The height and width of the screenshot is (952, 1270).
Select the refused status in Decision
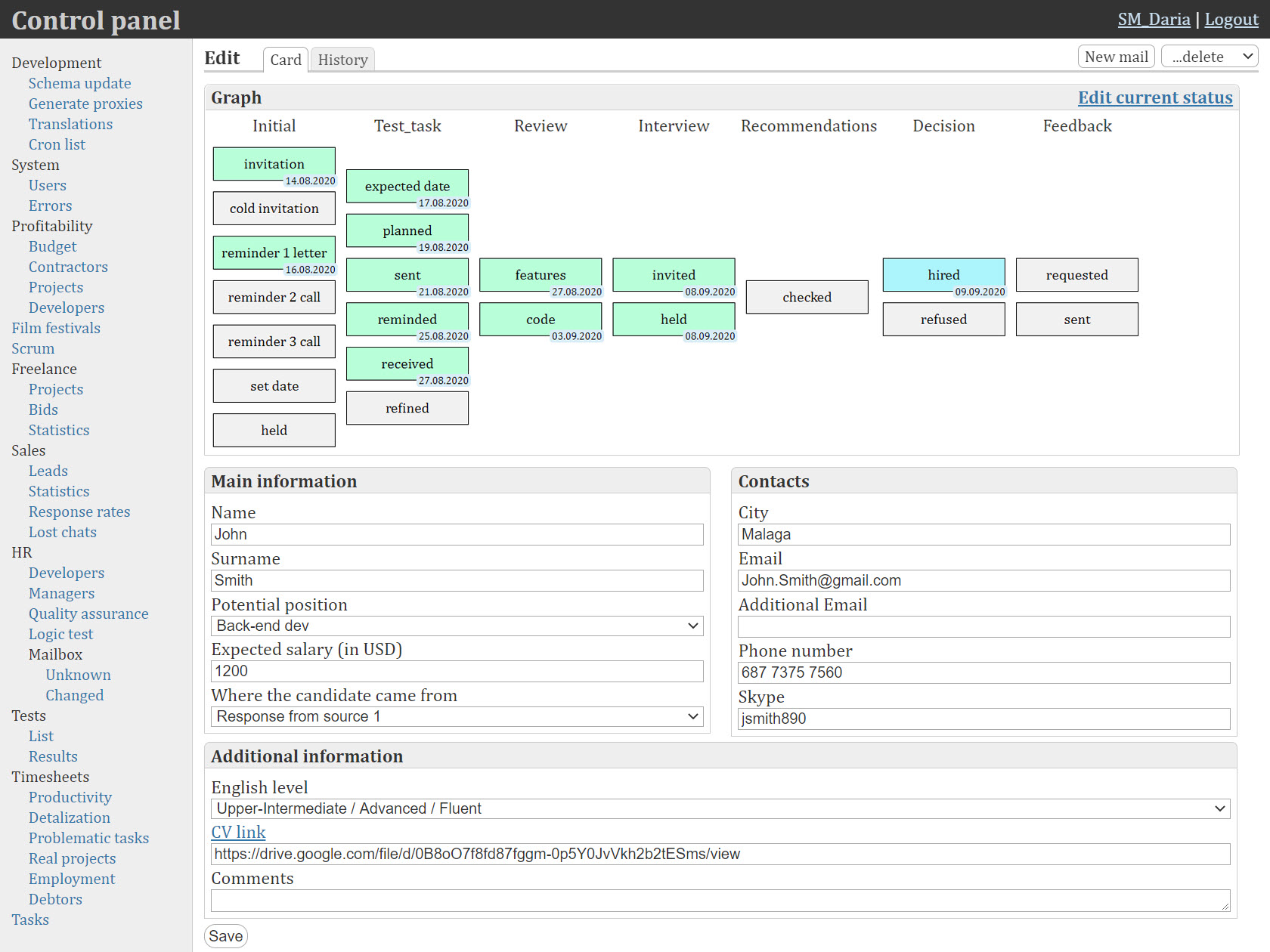pos(943,320)
